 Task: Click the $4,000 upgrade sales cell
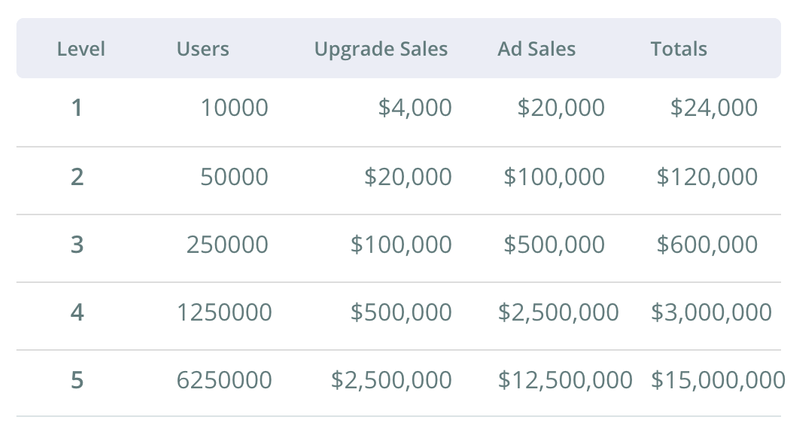click(x=415, y=107)
